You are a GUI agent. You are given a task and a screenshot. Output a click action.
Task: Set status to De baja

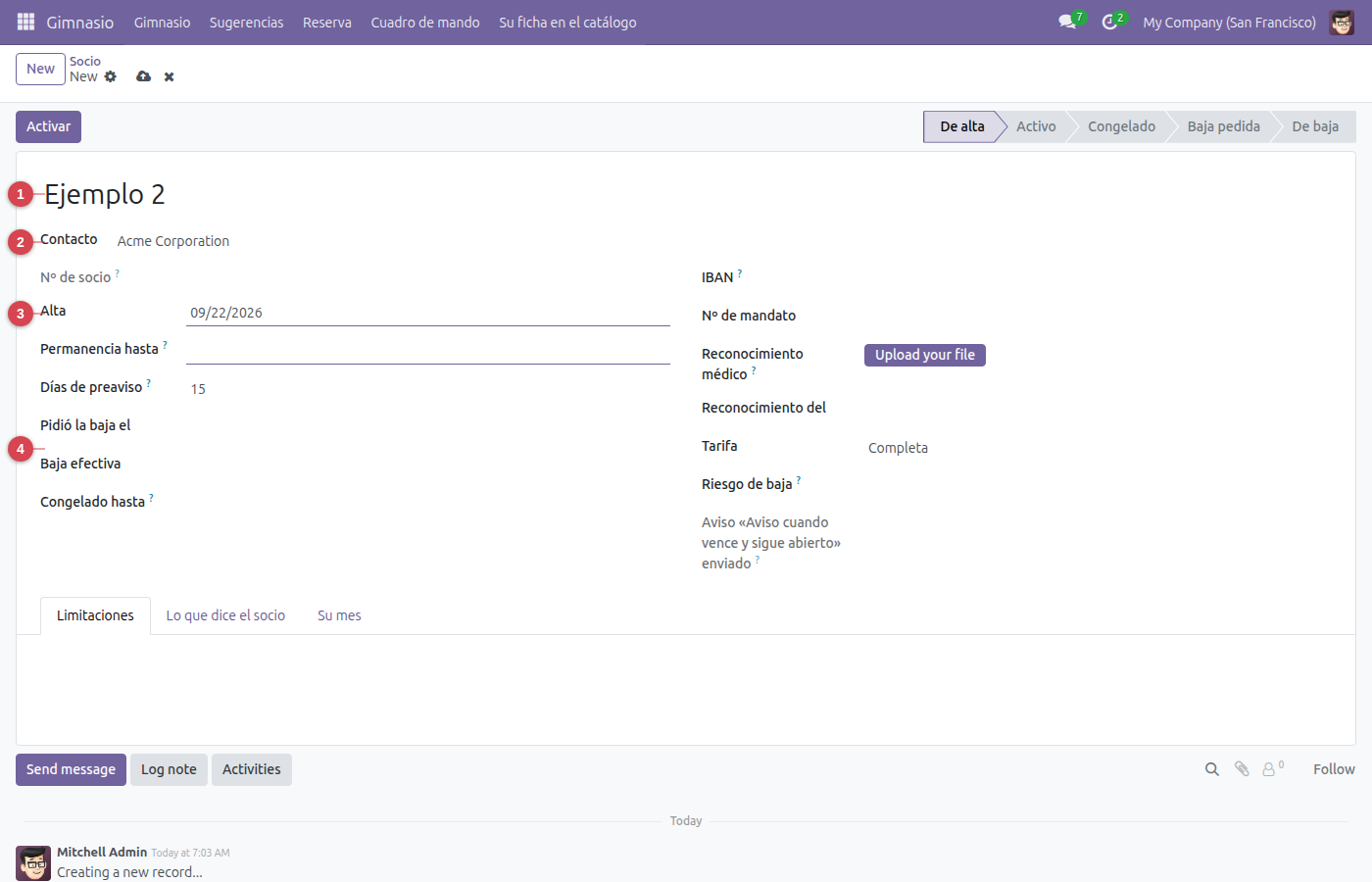pyautogui.click(x=1315, y=126)
